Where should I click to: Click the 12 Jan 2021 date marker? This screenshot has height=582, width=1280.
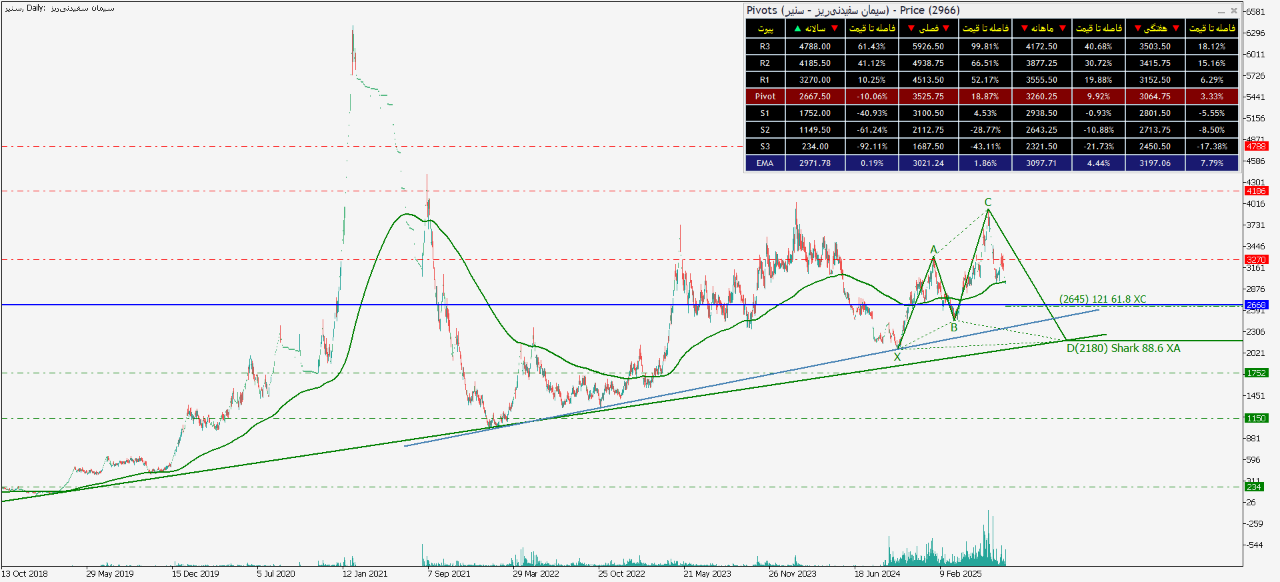pos(364,575)
